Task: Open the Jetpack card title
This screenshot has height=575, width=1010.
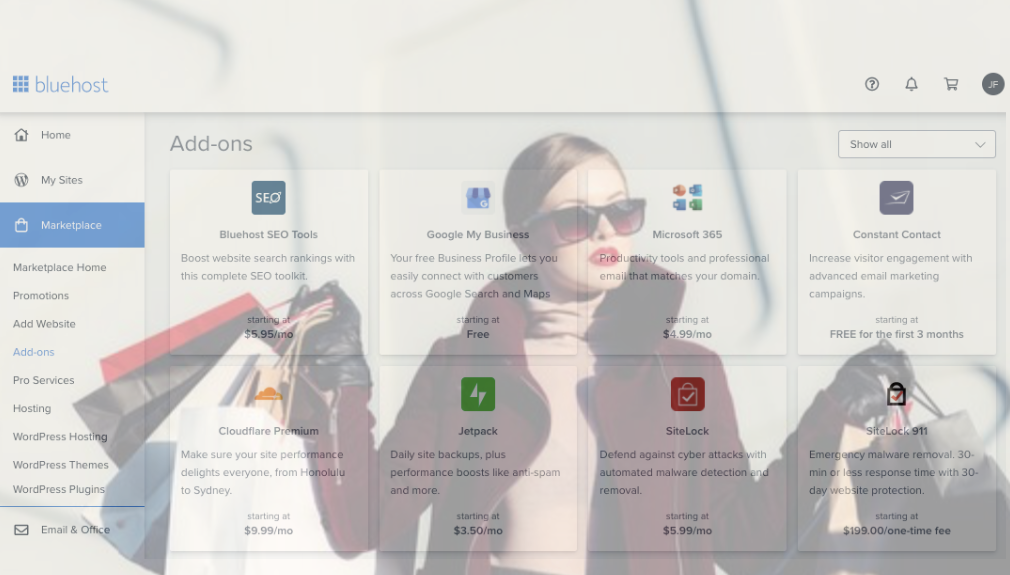Action: pos(478,431)
